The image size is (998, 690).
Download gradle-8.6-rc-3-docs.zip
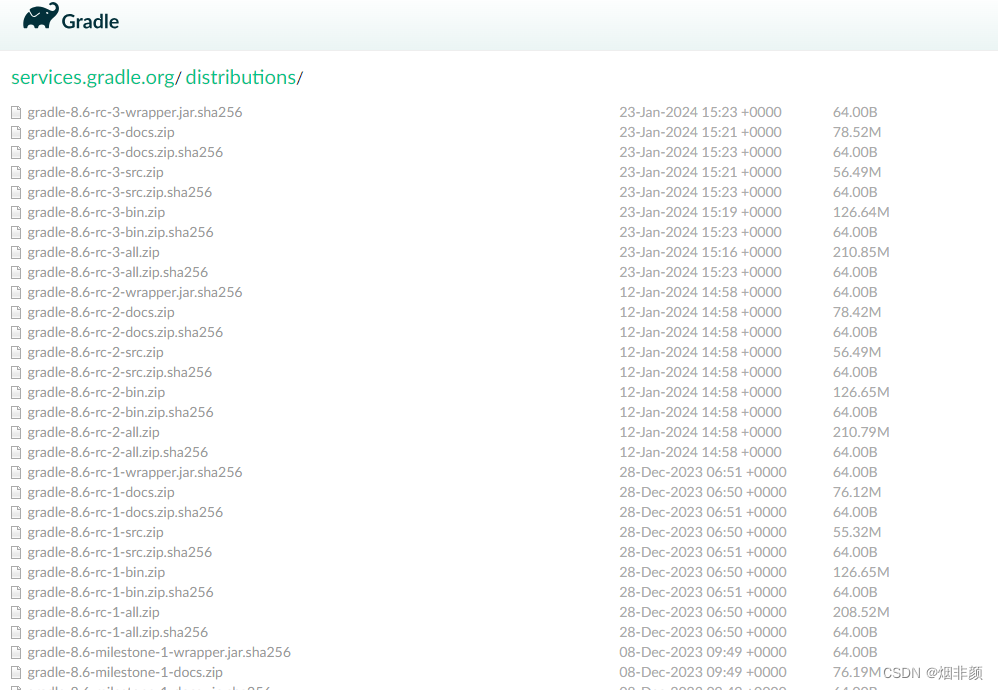coord(101,132)
